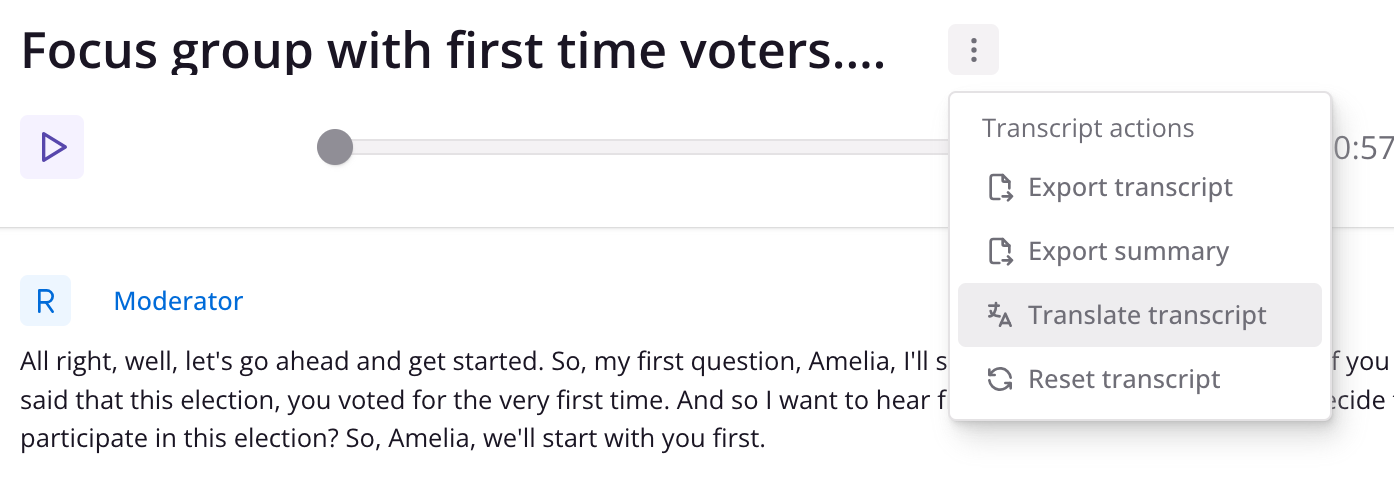Click the audio duration timestamp

[x=1364, y=148]
